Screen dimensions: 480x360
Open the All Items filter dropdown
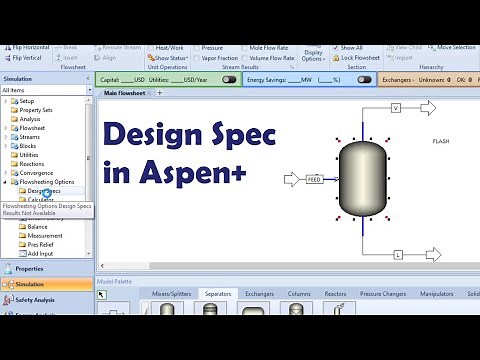click(89, 90)
